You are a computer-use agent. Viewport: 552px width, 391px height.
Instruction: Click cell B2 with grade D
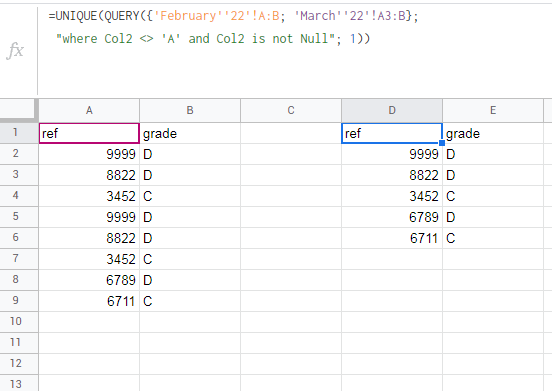click(x=190, y=154)
